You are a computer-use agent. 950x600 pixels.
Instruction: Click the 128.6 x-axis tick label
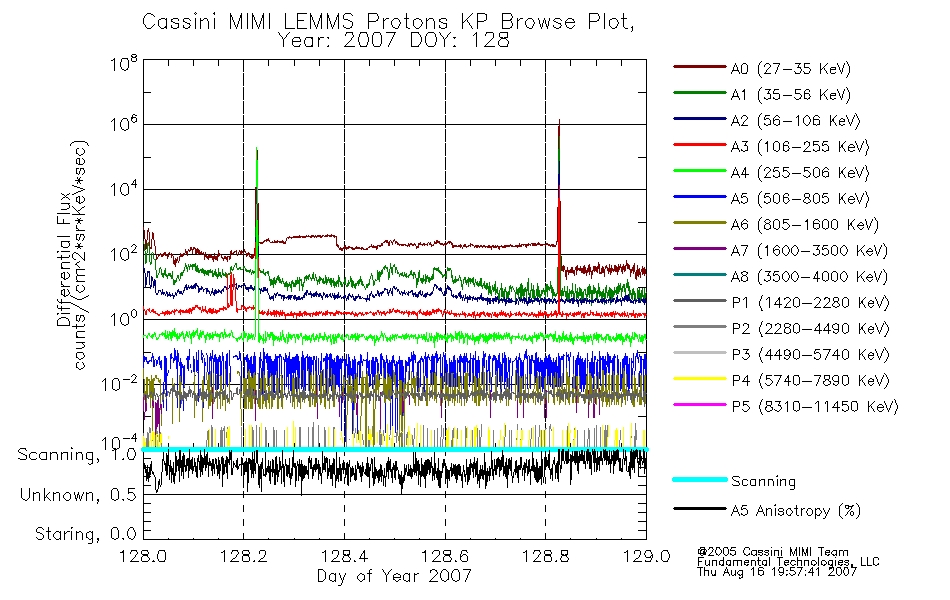click(x=445, y=556)
